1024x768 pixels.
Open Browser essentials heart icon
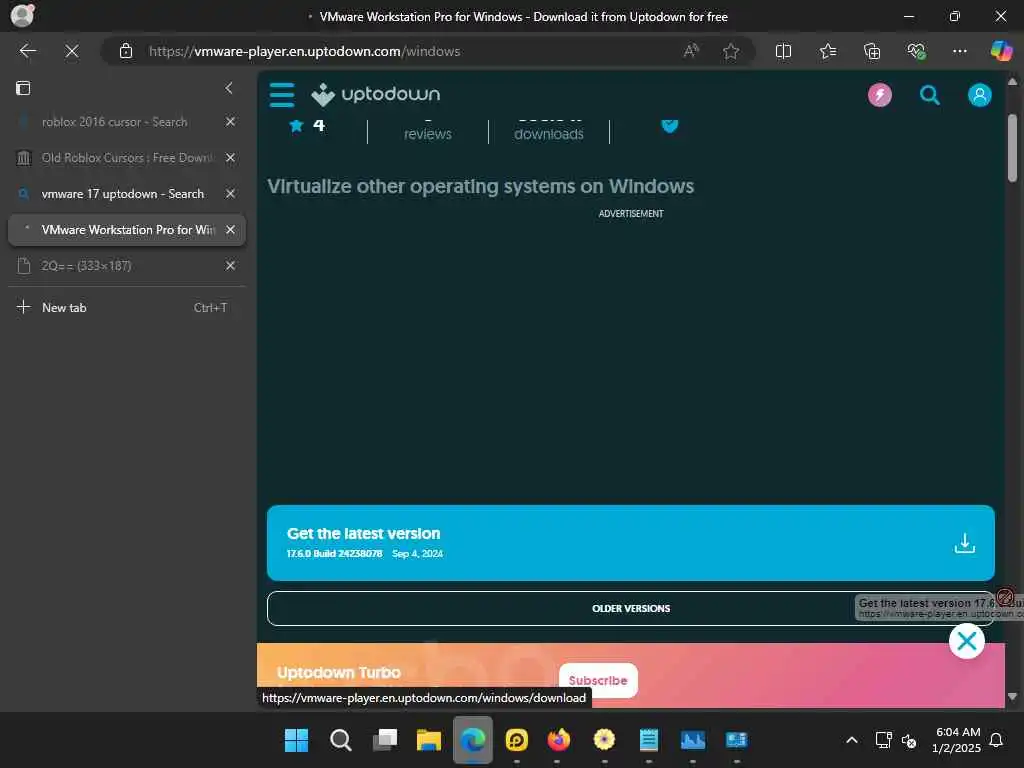916,51
